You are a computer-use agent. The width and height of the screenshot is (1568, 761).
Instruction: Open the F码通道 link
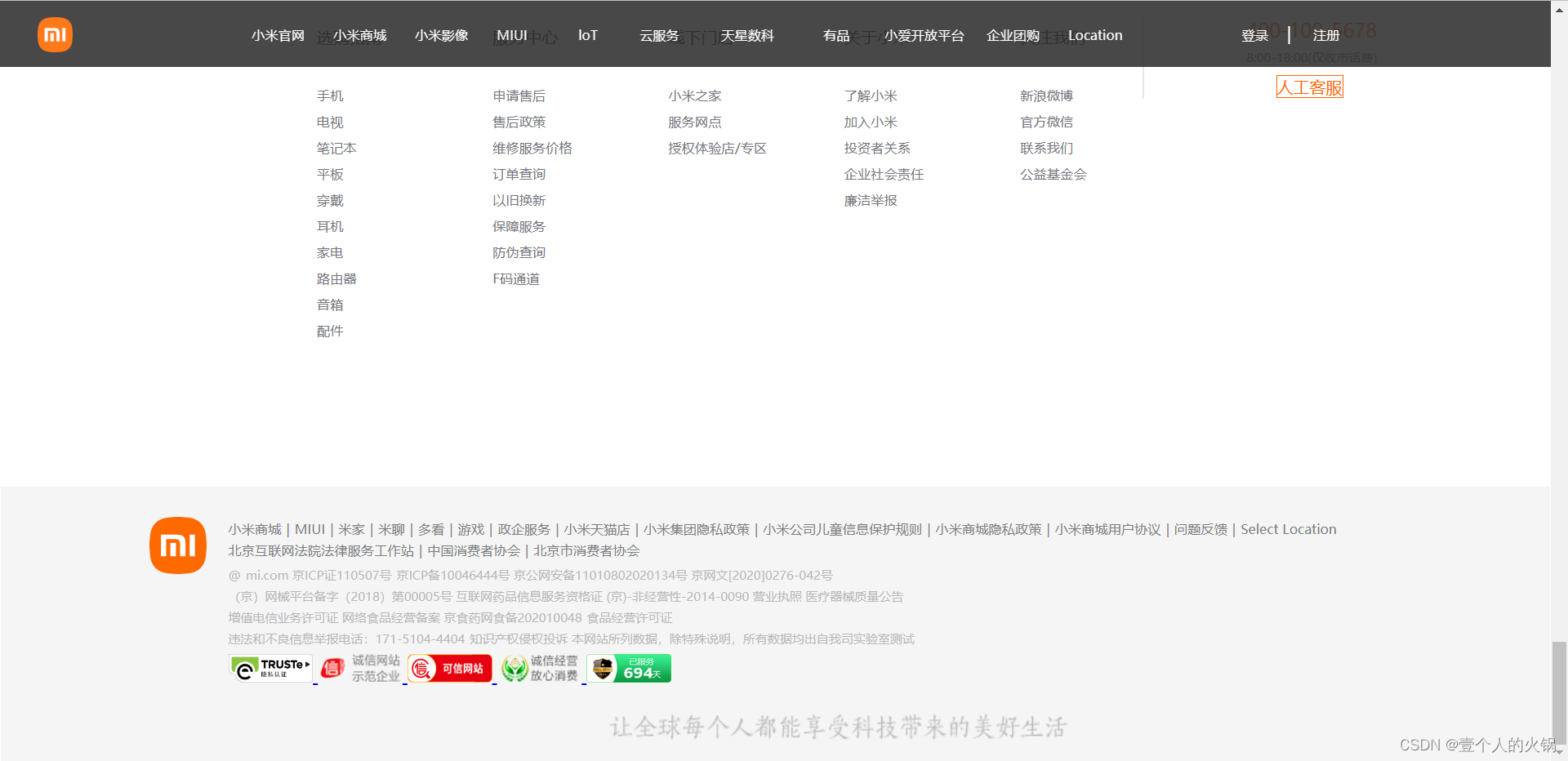point(516,279)
